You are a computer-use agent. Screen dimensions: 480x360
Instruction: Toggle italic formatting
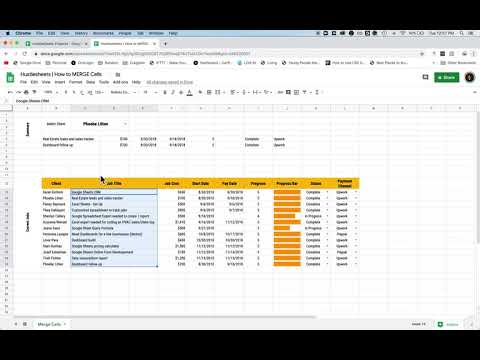173,92
